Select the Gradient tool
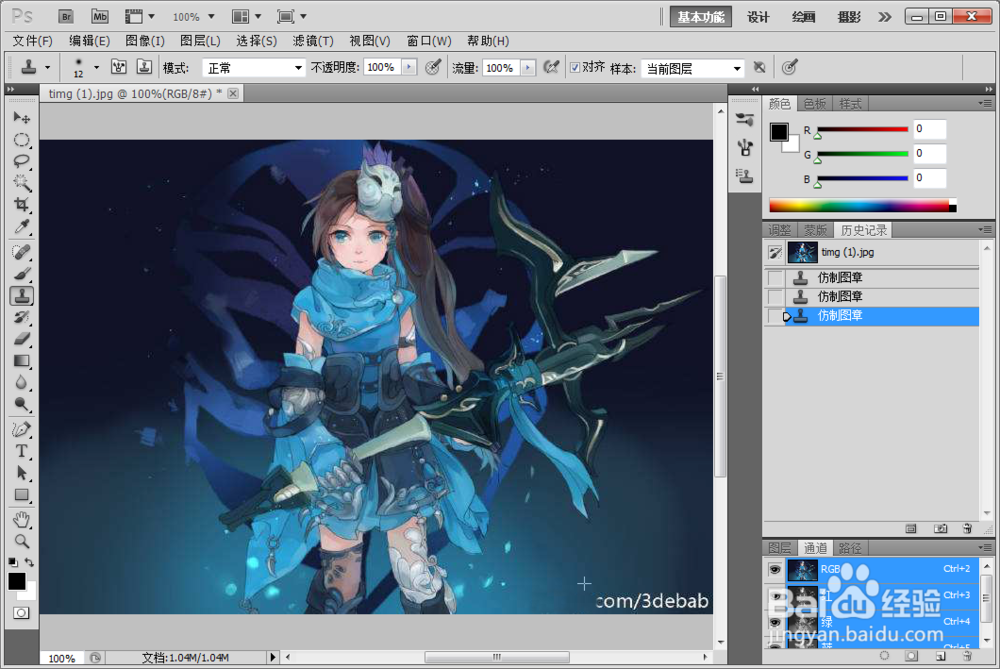The width and height of the screenshot is (1000, 669). point(22,360)
